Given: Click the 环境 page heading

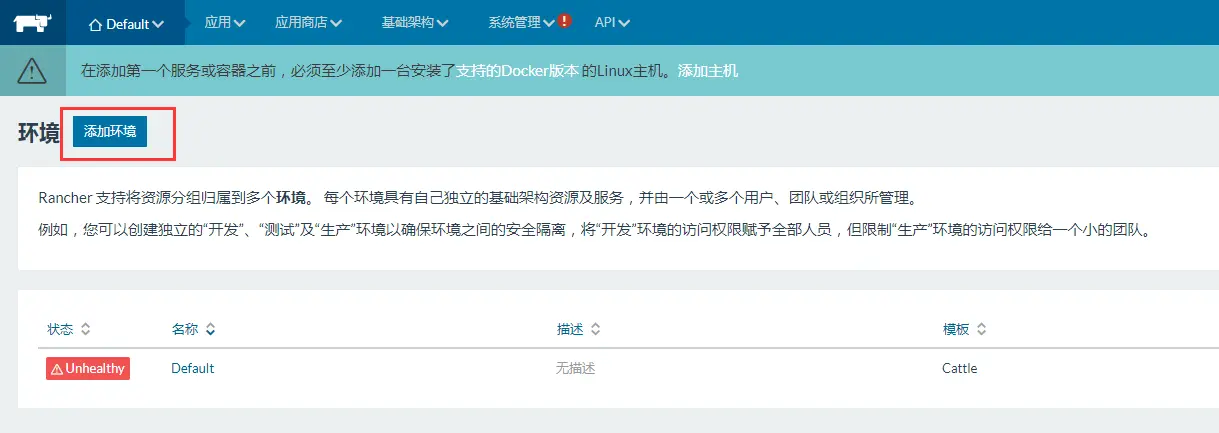Looking at the screenshot, I should tap(39, 133).
